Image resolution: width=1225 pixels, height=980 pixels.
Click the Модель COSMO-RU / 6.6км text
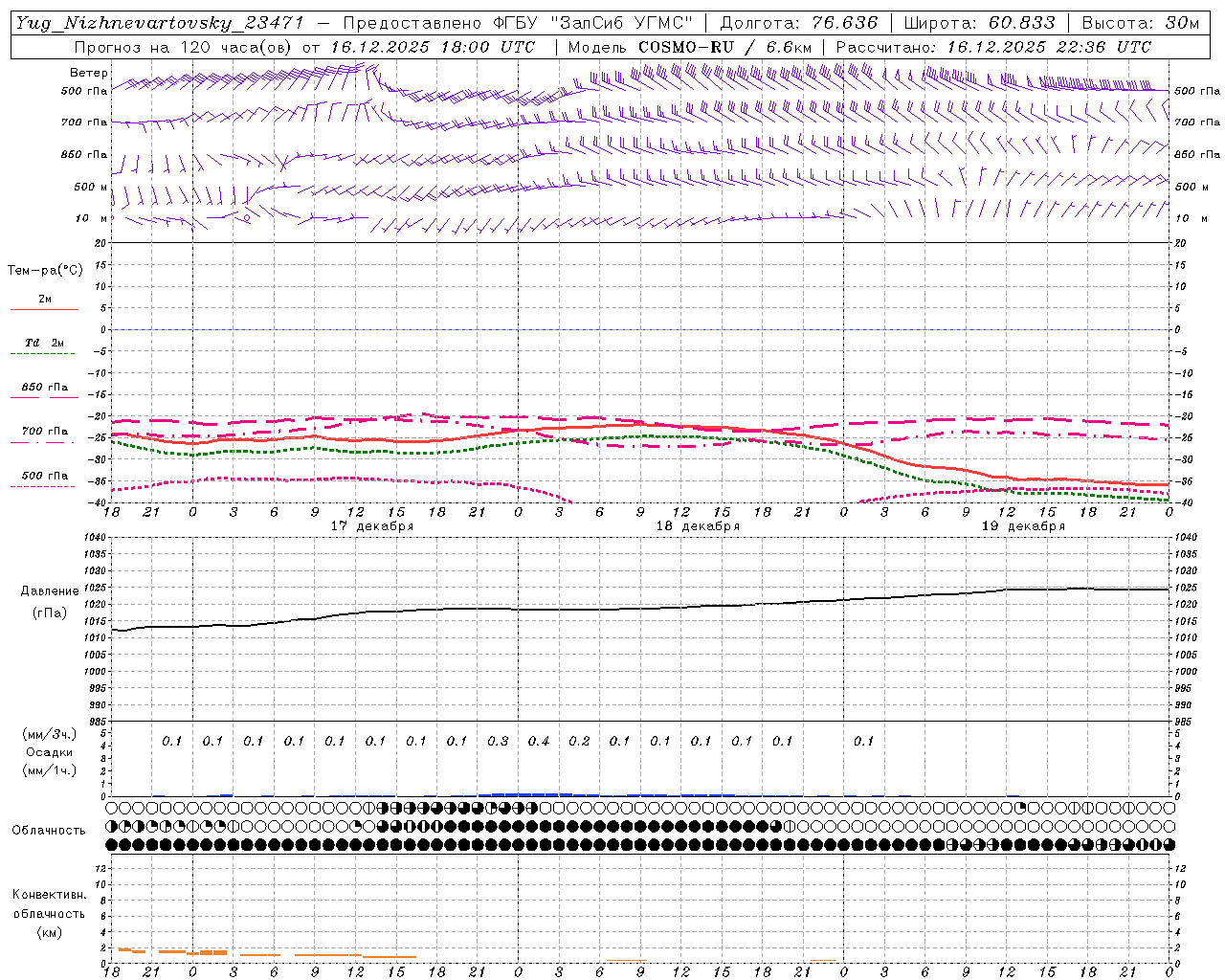(690, 46)
